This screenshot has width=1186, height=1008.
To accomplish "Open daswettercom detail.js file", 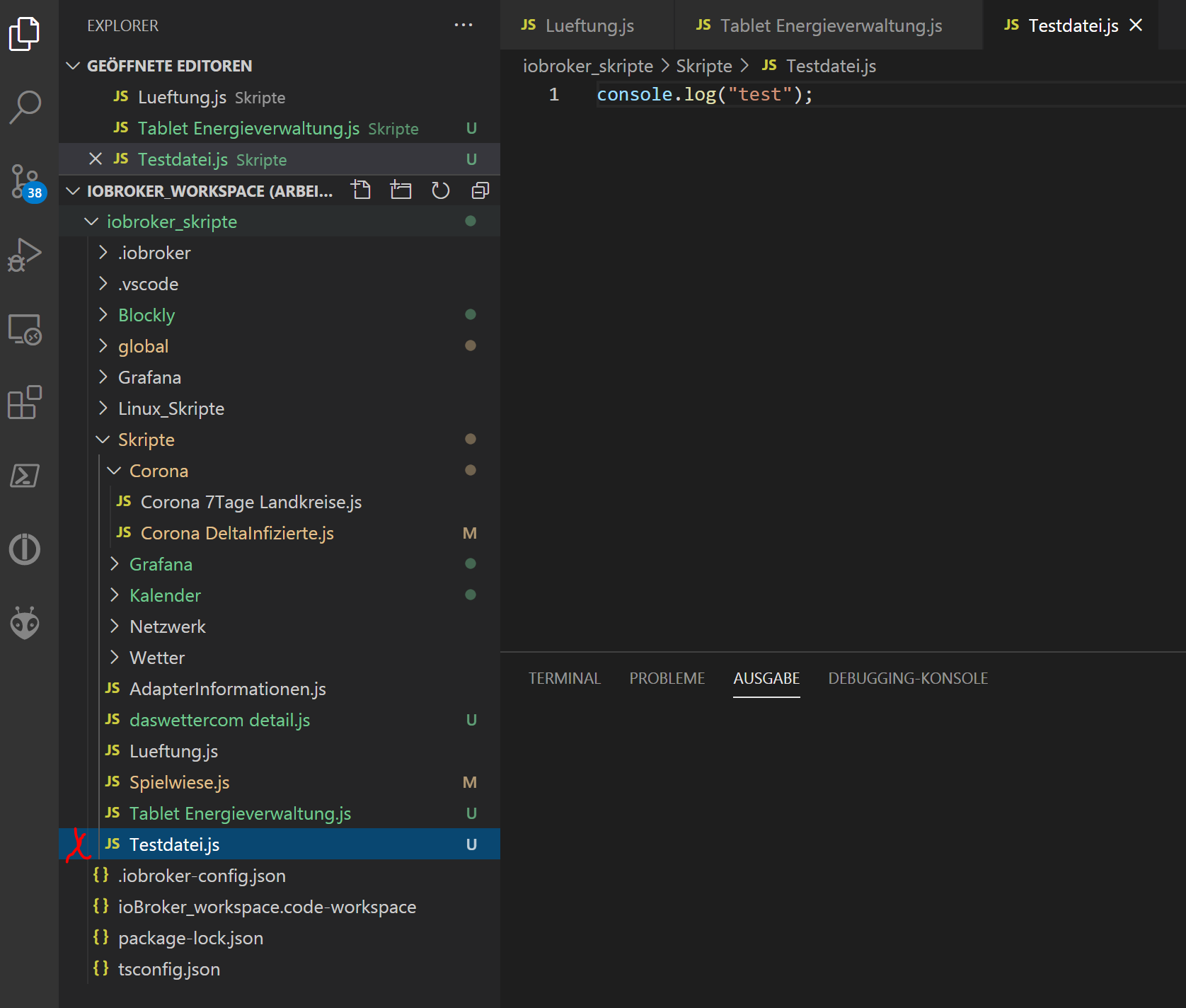I will point(280,720).
